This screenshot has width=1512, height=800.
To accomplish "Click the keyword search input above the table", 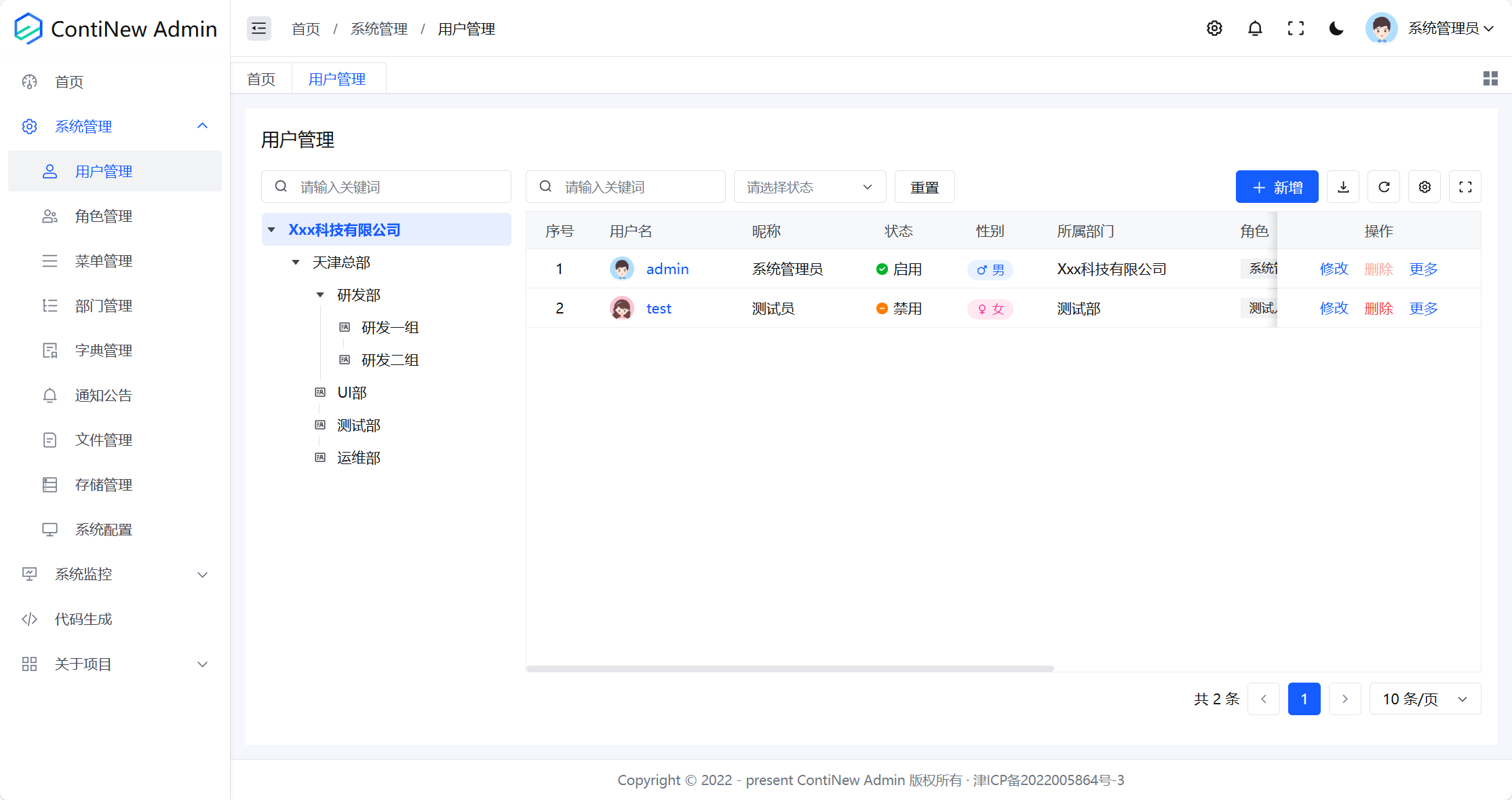I will (x=625, y=187).
